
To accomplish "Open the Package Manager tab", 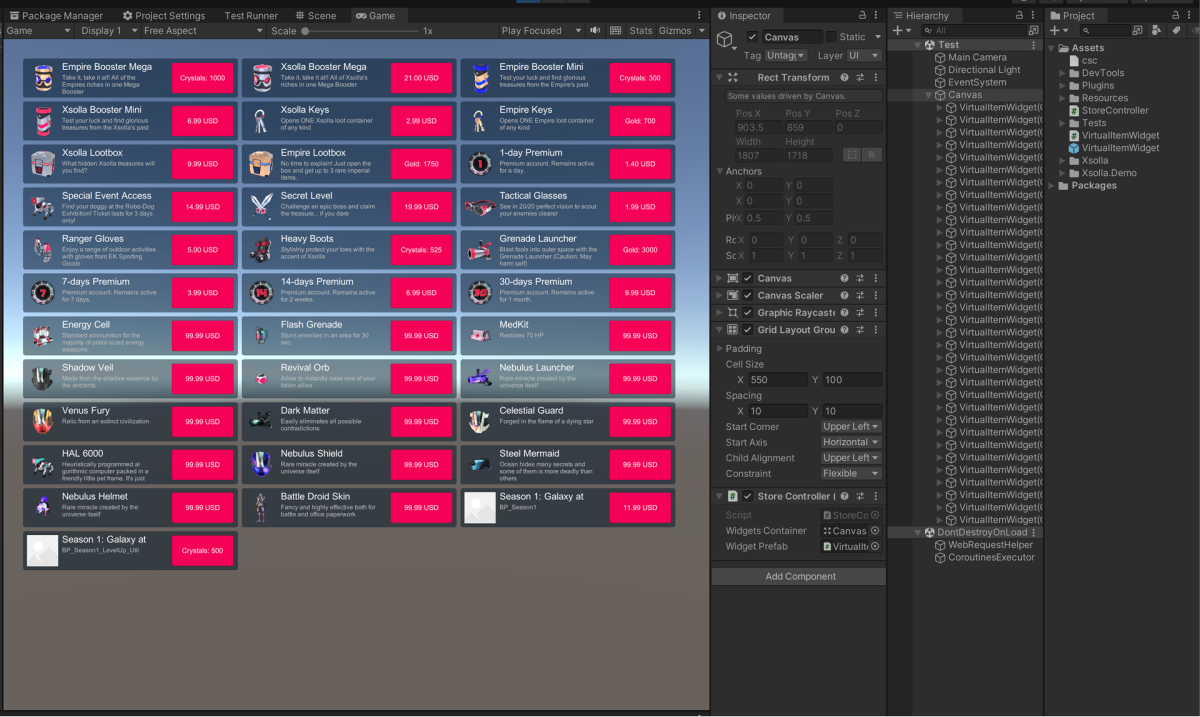I will click(58, 16).
